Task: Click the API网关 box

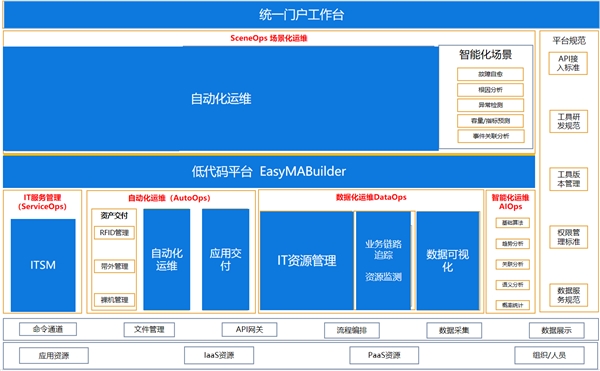Action: coord(249,330)
